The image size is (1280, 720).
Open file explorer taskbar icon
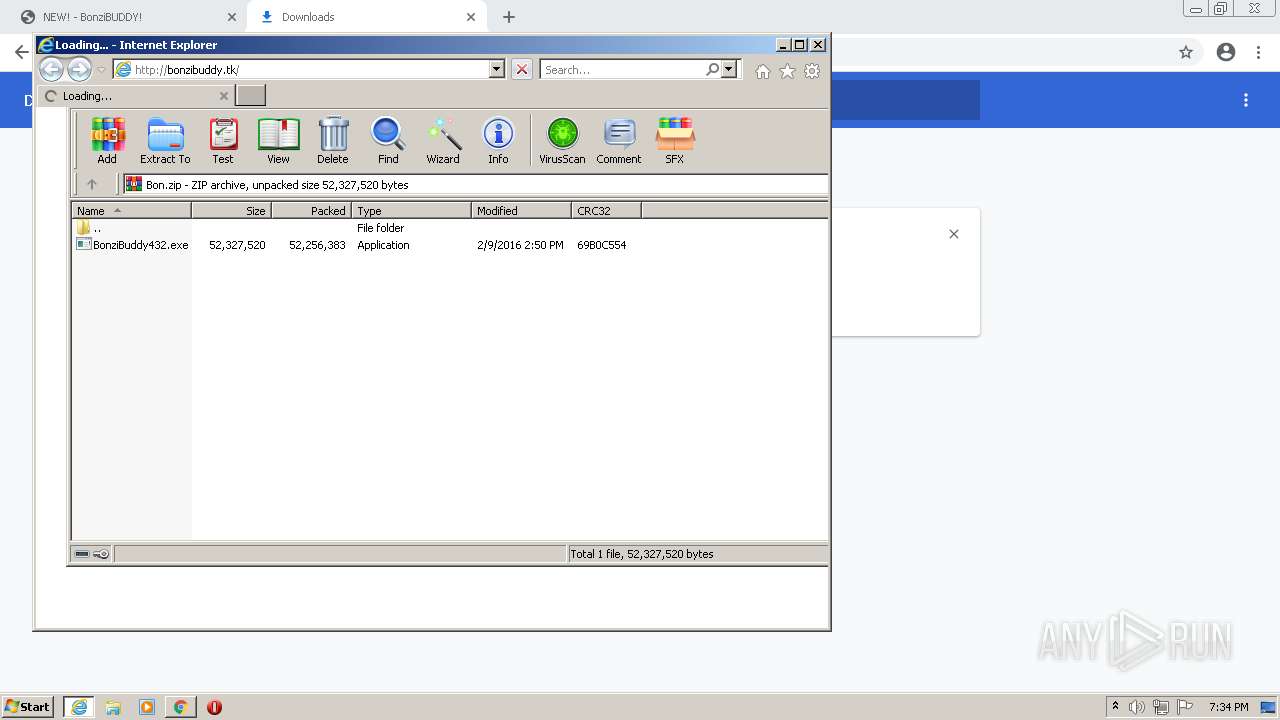pos(113,707)
